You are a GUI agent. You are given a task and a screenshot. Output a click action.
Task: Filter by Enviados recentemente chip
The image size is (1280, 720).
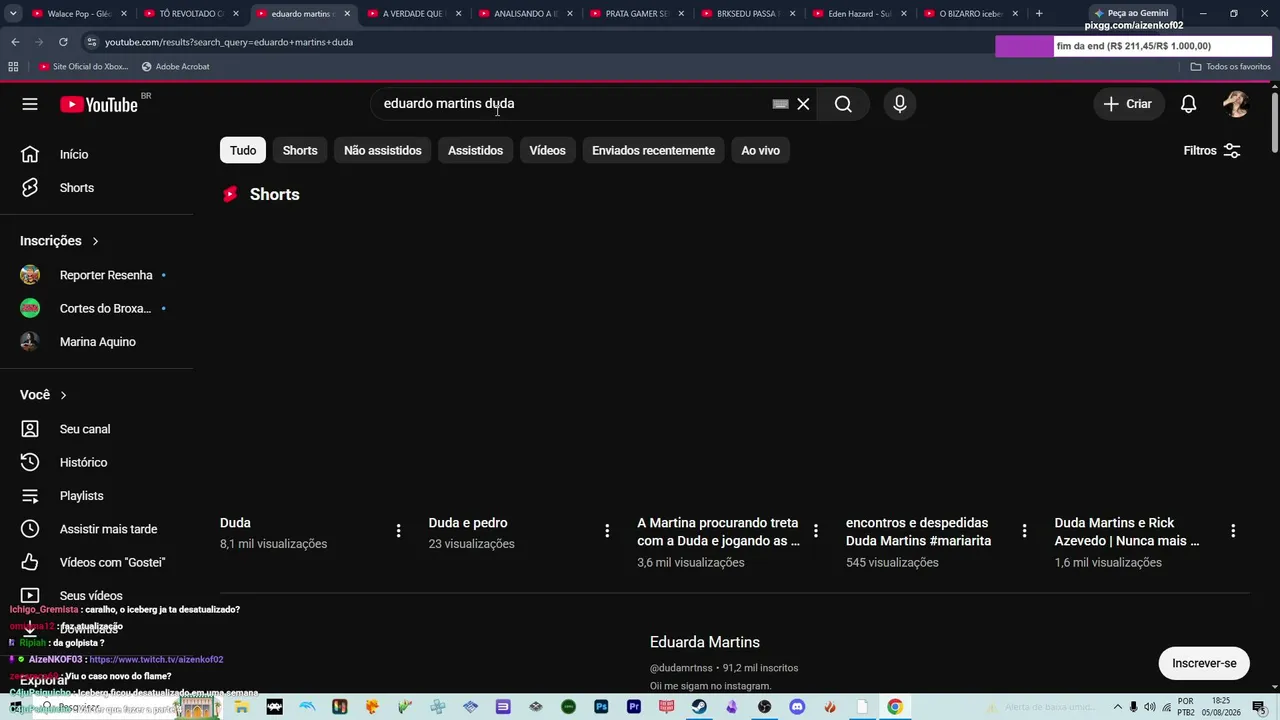coord(653,150)
